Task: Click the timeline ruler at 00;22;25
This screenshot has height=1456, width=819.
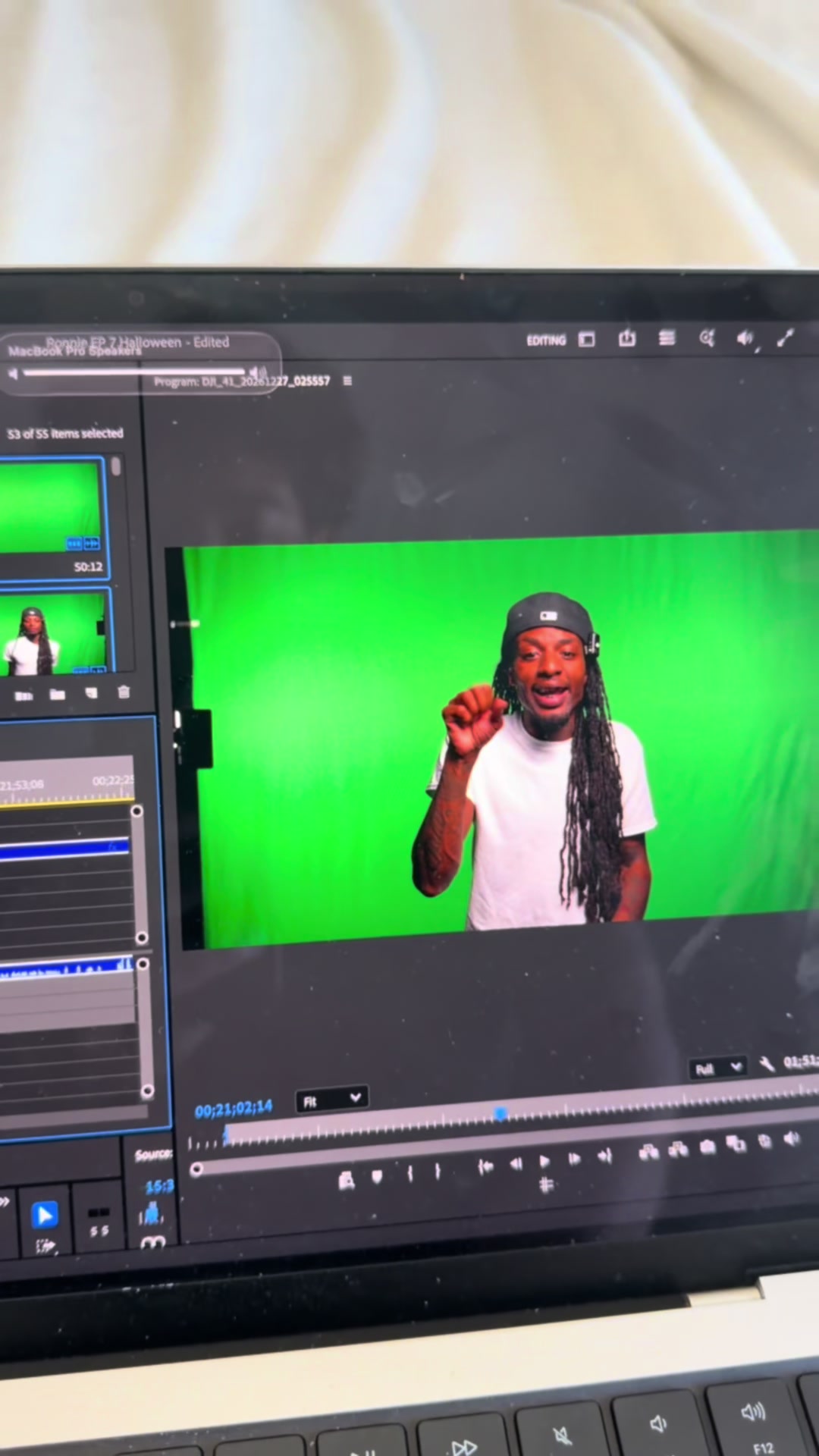Action: tap(112, 780)
